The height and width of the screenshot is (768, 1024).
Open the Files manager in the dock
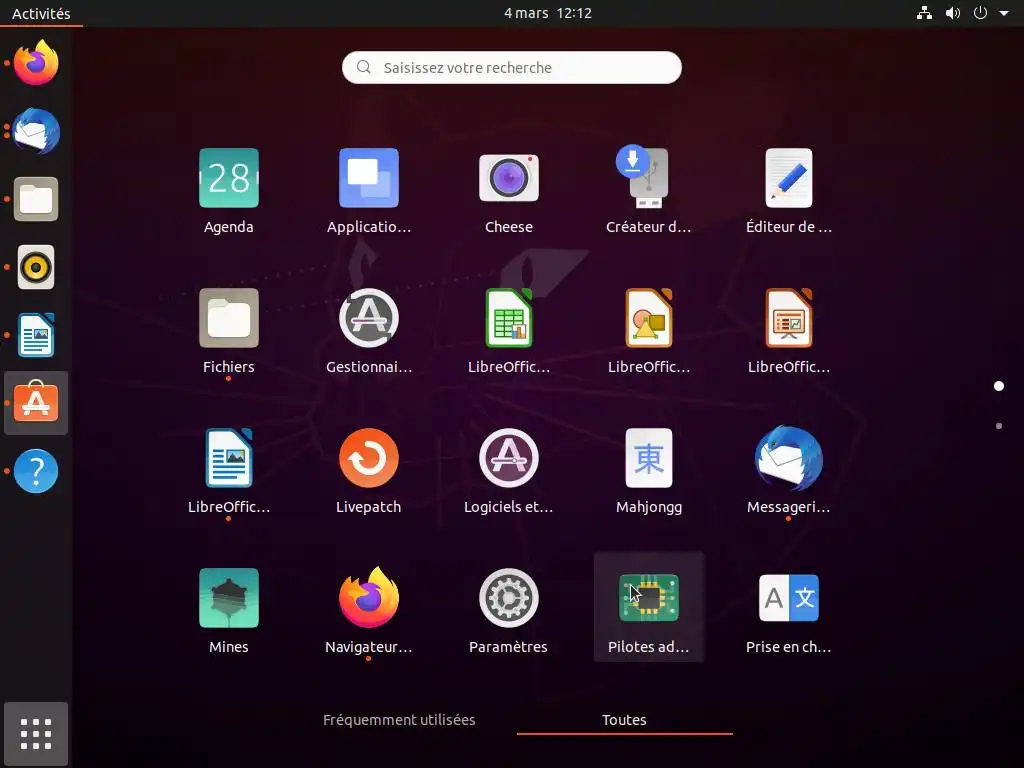coord(36,199)
